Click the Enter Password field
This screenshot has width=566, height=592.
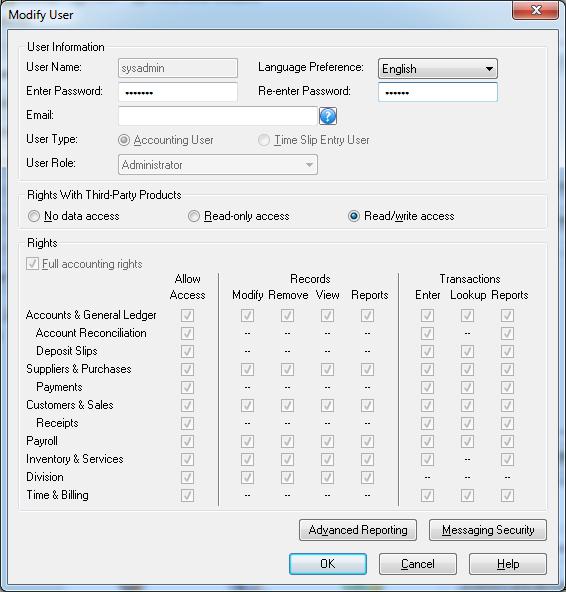[178, 92]
